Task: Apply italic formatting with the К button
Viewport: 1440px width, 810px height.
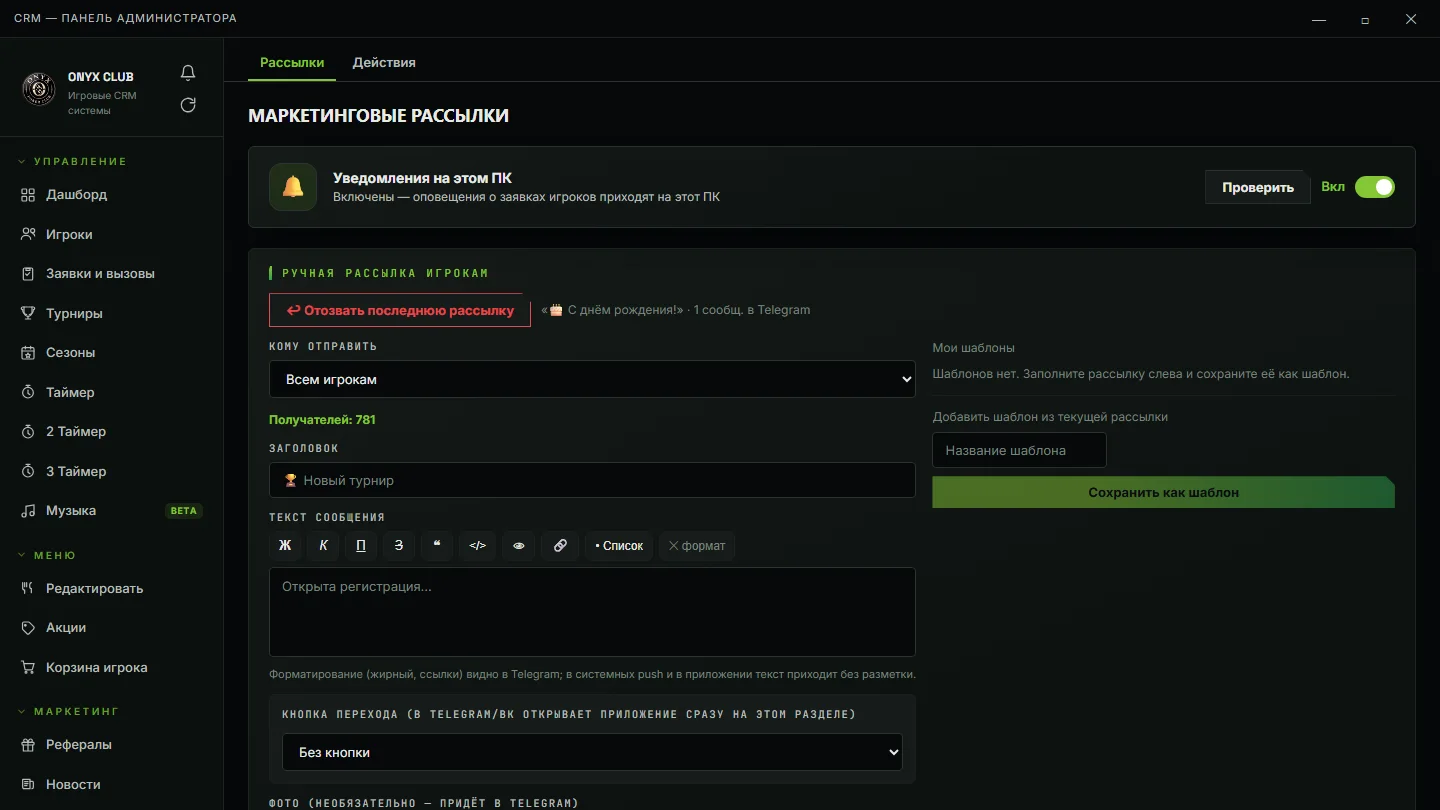Action: (323, 545)
